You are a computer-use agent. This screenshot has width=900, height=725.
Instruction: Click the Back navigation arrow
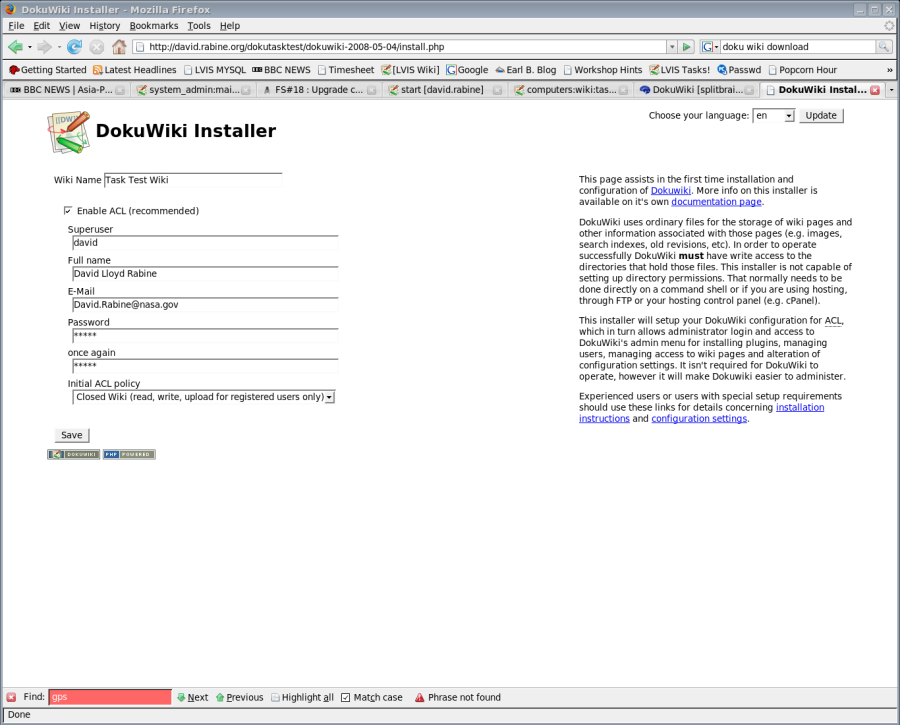pyautogui.click(x=14, y=46)
